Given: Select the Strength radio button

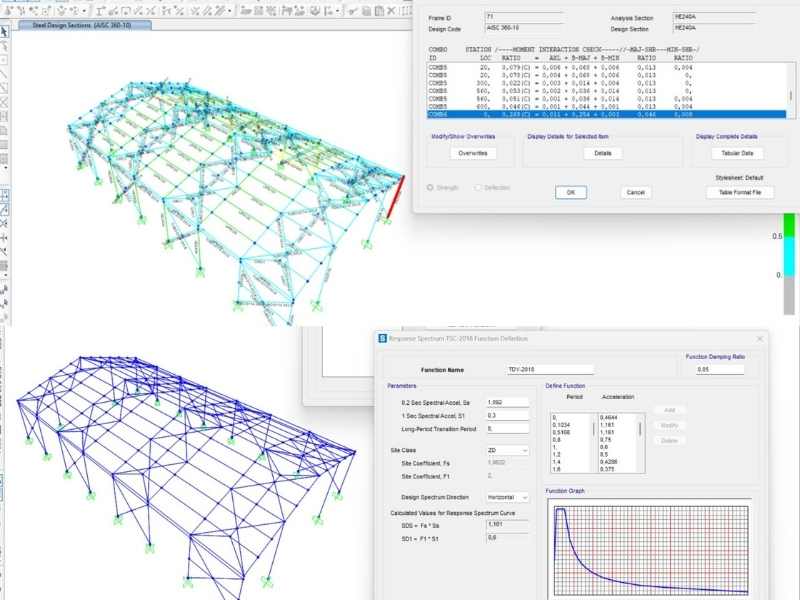Looking at the screenshot, I should (431, 187).
